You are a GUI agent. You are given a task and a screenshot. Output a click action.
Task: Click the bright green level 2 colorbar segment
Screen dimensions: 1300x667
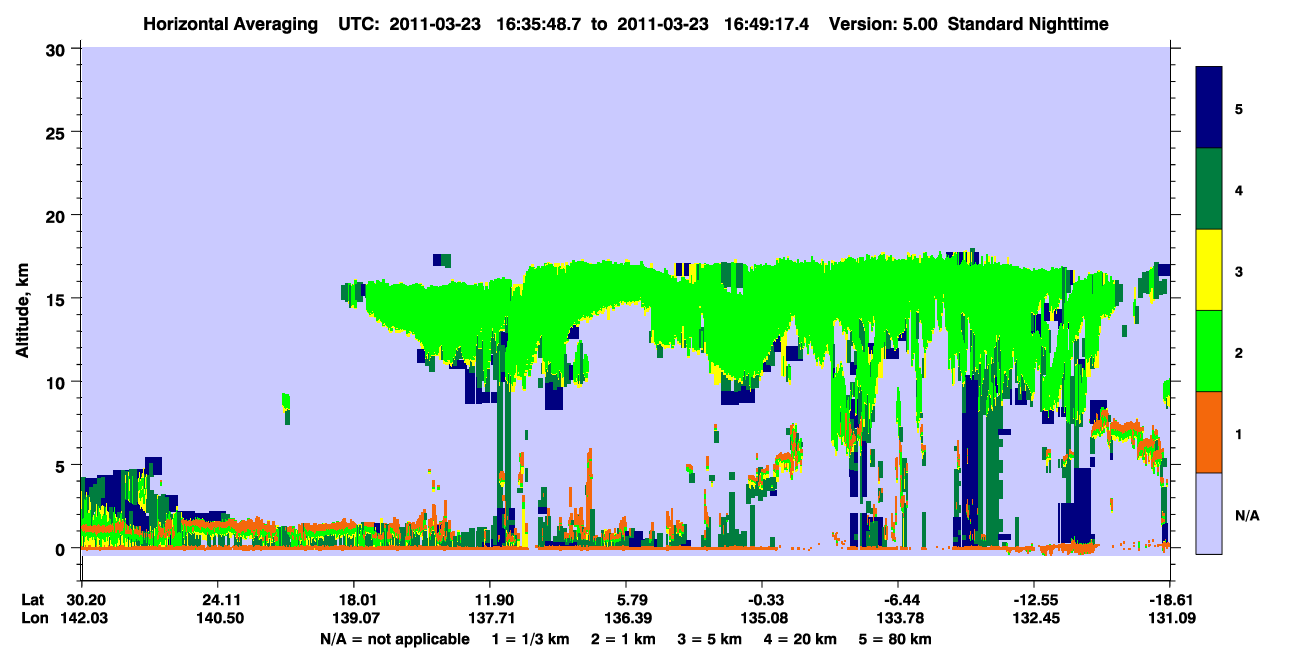(1209, 351)
